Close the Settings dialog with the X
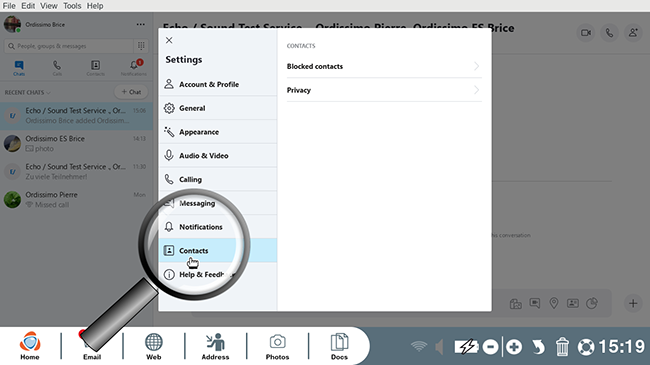This screenshot has height=365, width=650. pyautogui.click(x=169, y=40)
